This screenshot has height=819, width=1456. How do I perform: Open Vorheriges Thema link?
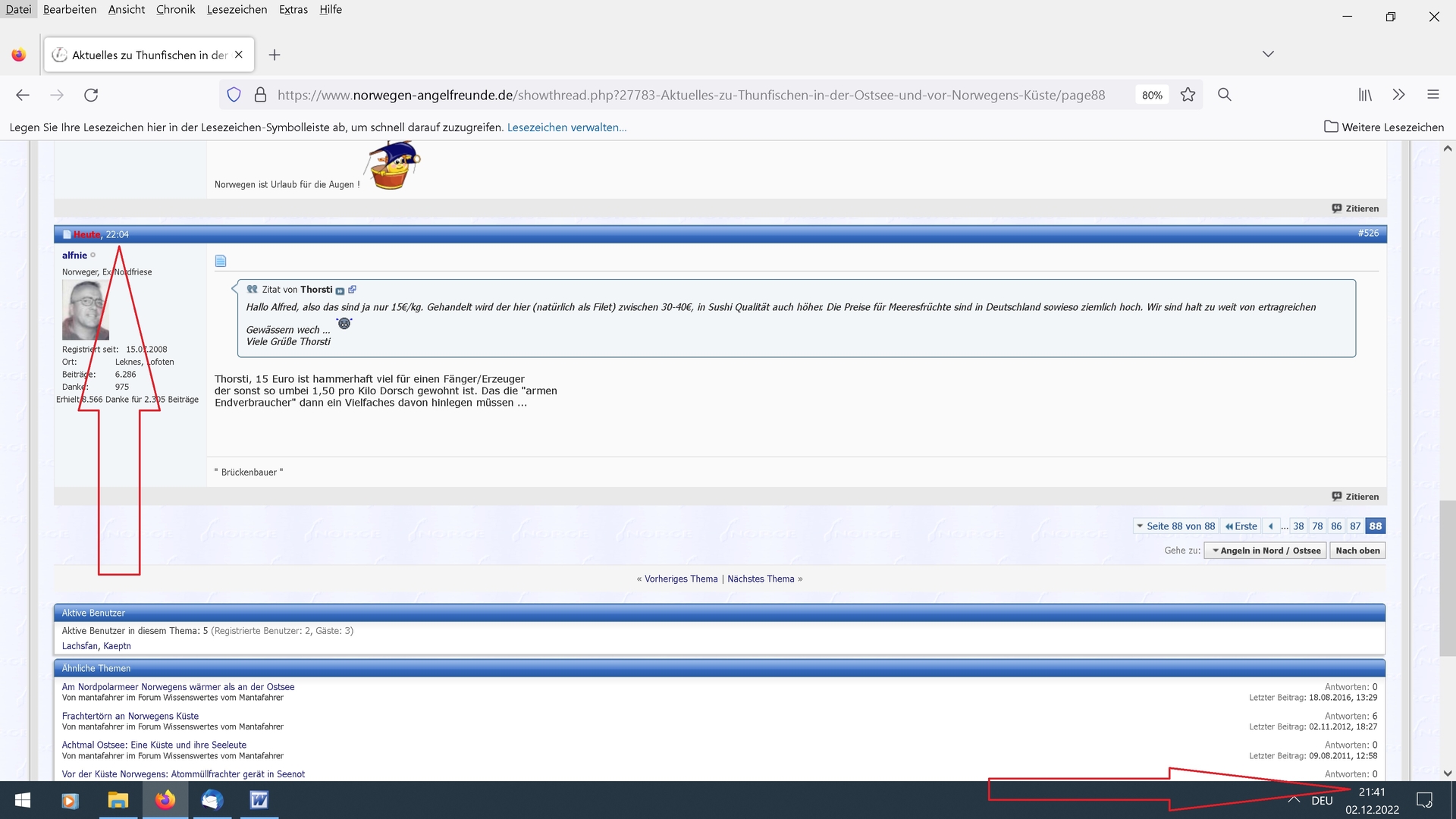(x=681, y=579)
